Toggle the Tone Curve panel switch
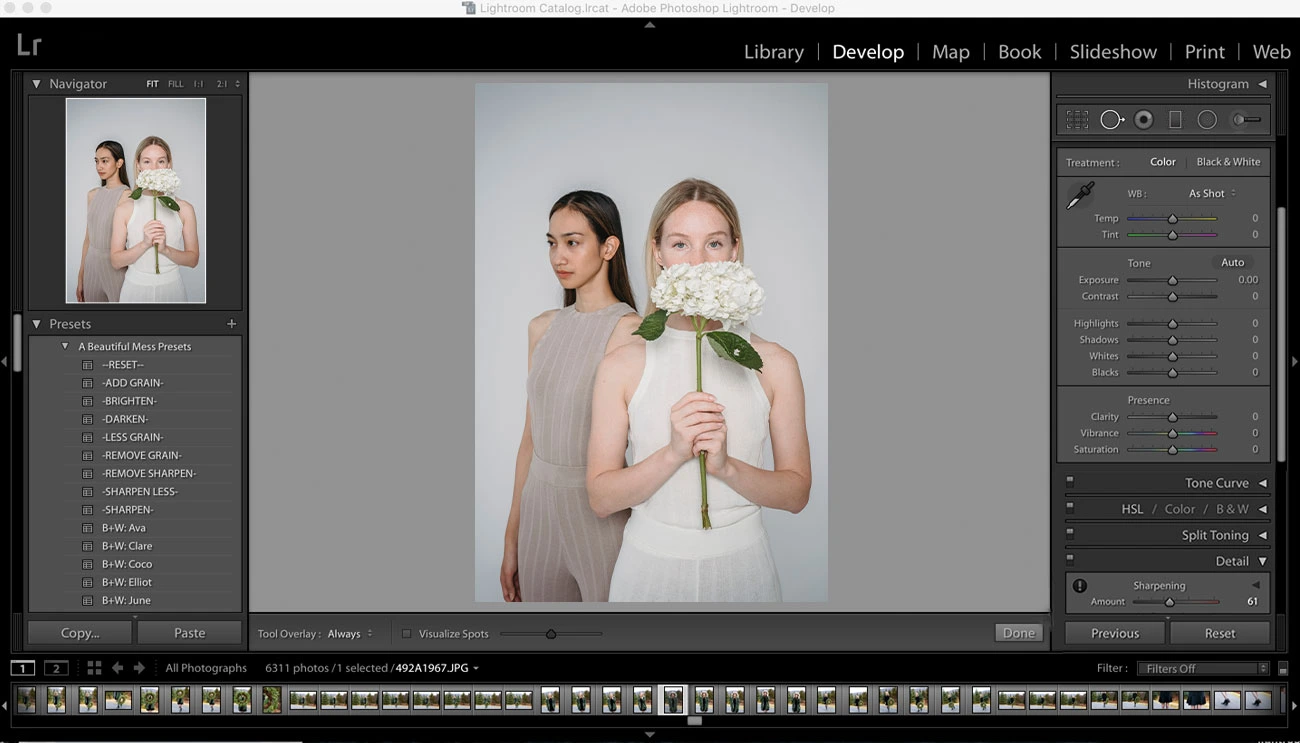1300x743 pixels. coord(1070,482)
